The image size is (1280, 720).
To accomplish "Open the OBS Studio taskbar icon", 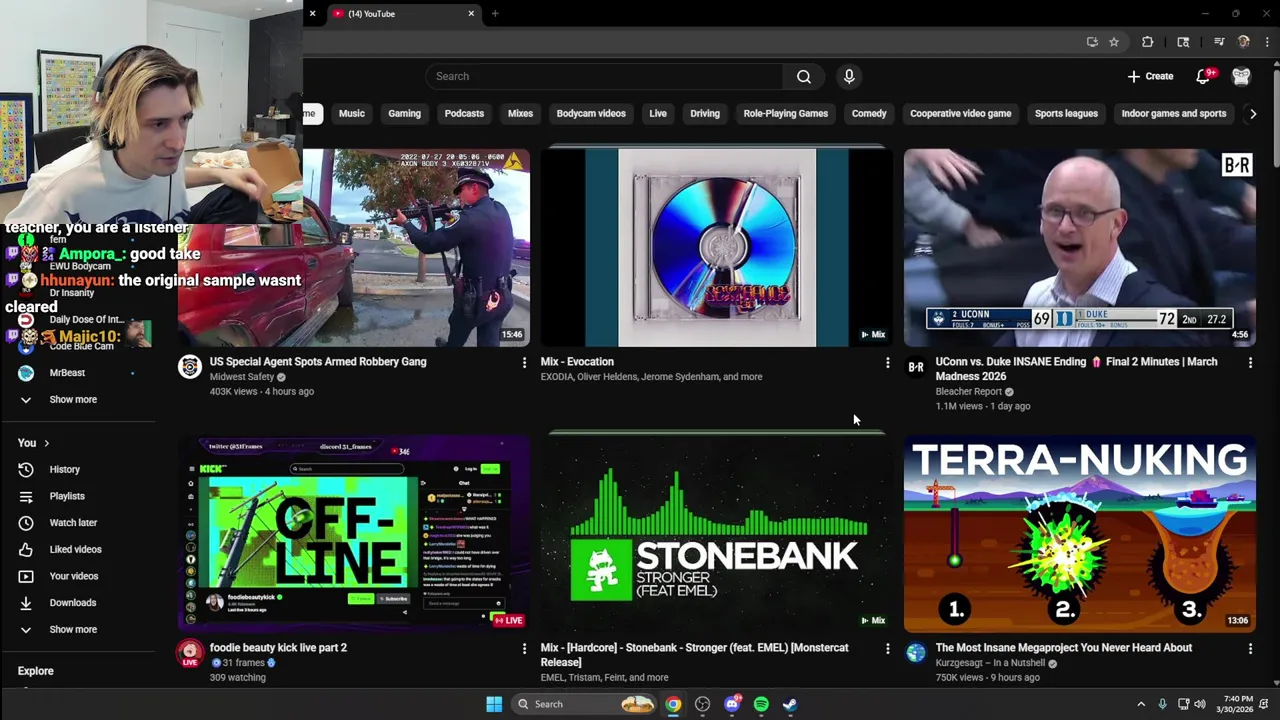I will [703, 704].
